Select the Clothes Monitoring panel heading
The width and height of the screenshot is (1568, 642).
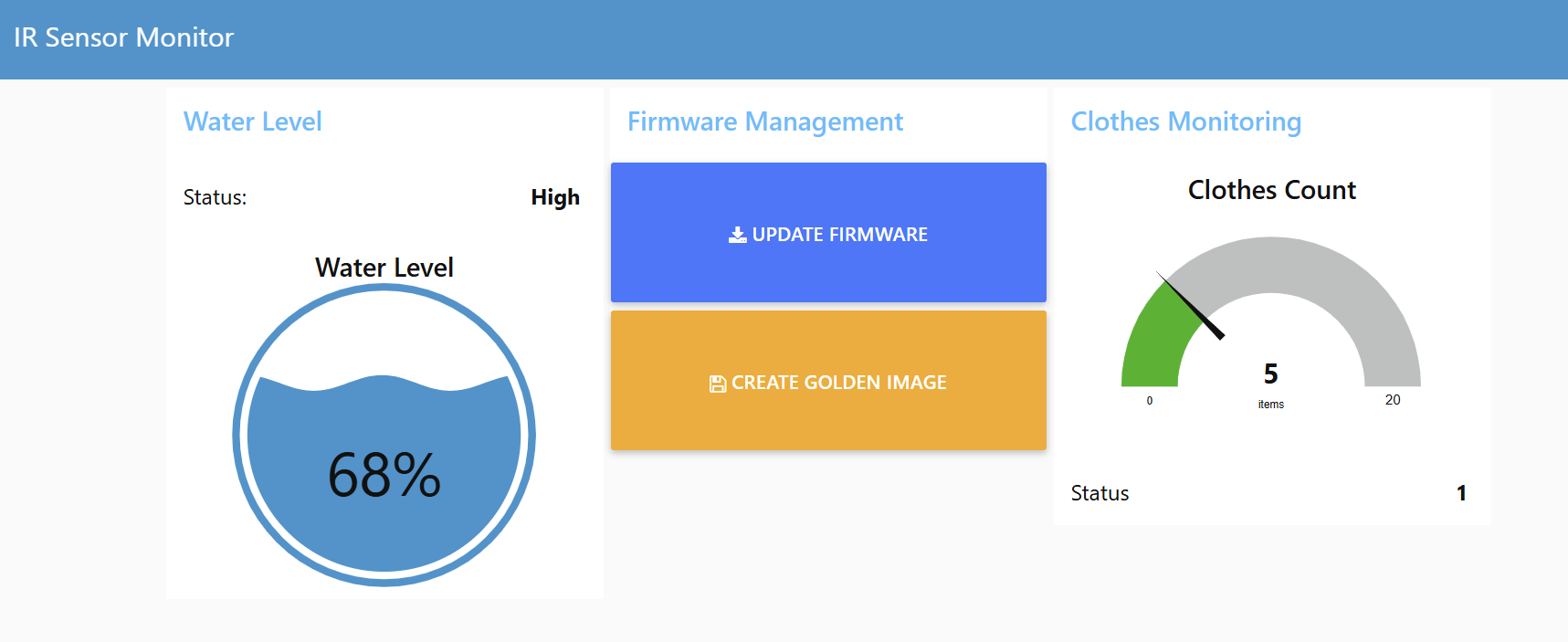pyautogui.click(x=1185, y=121)
